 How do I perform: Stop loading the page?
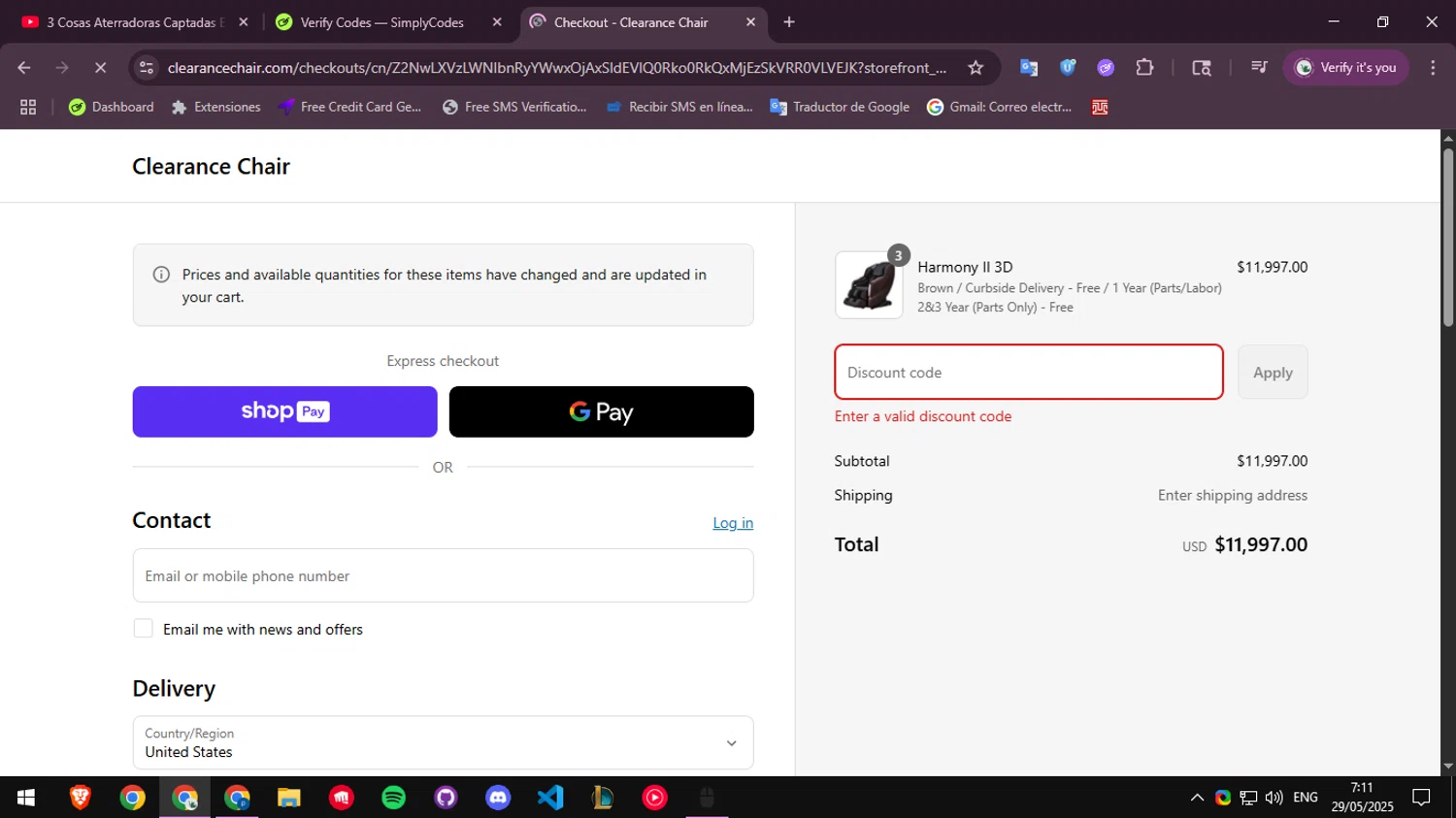coord(100,68)
